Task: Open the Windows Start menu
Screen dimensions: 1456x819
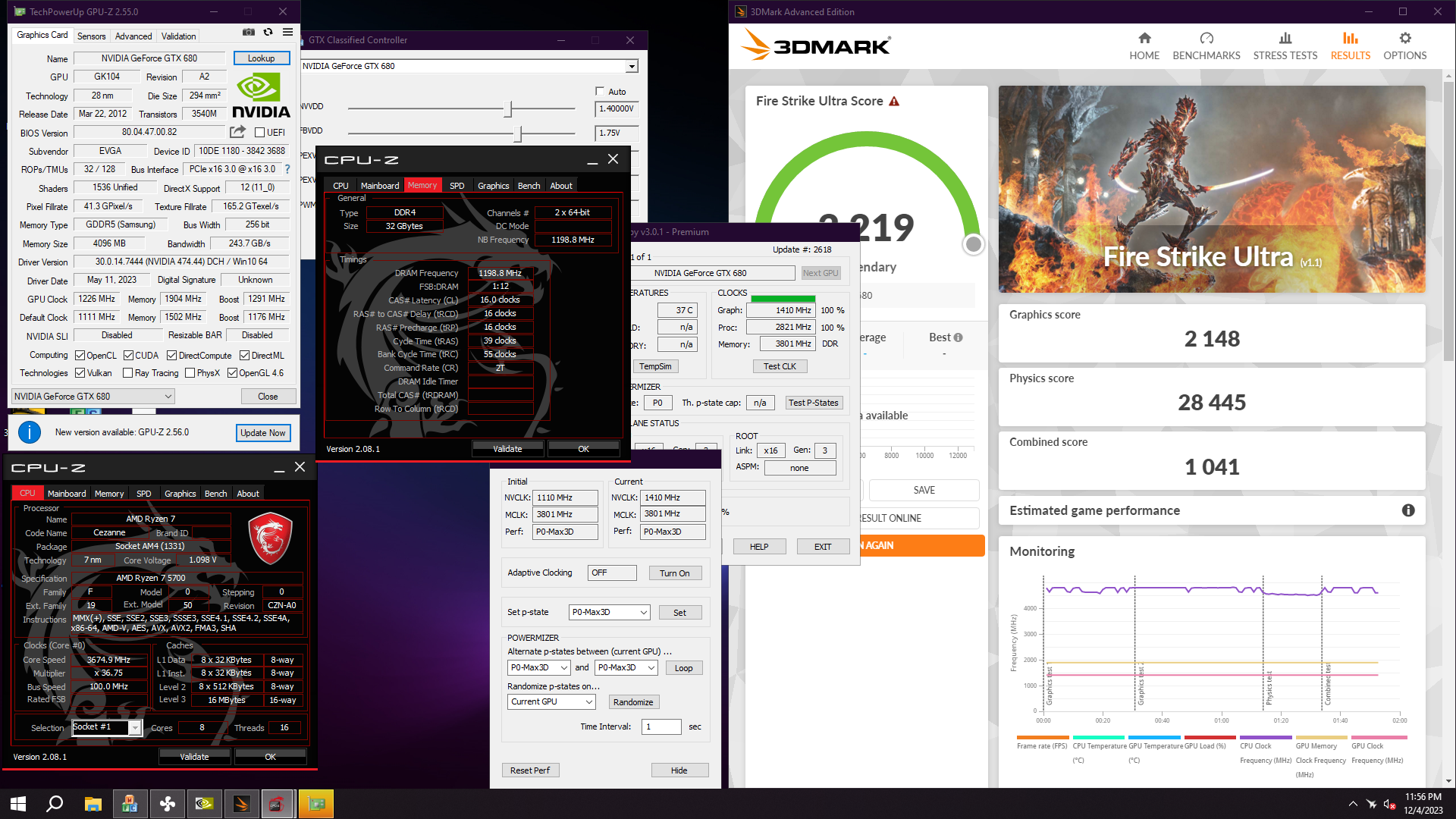Action: (18, 804)
